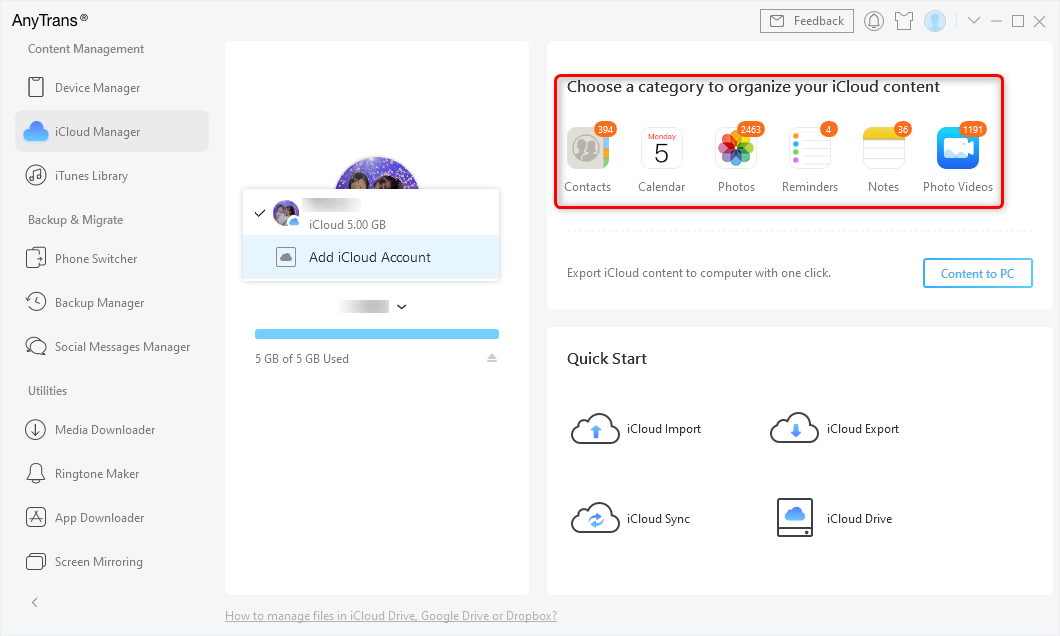Click the iCloud storage usage bar
Viewport: 1060px width, 636px height.
[377, 334]
